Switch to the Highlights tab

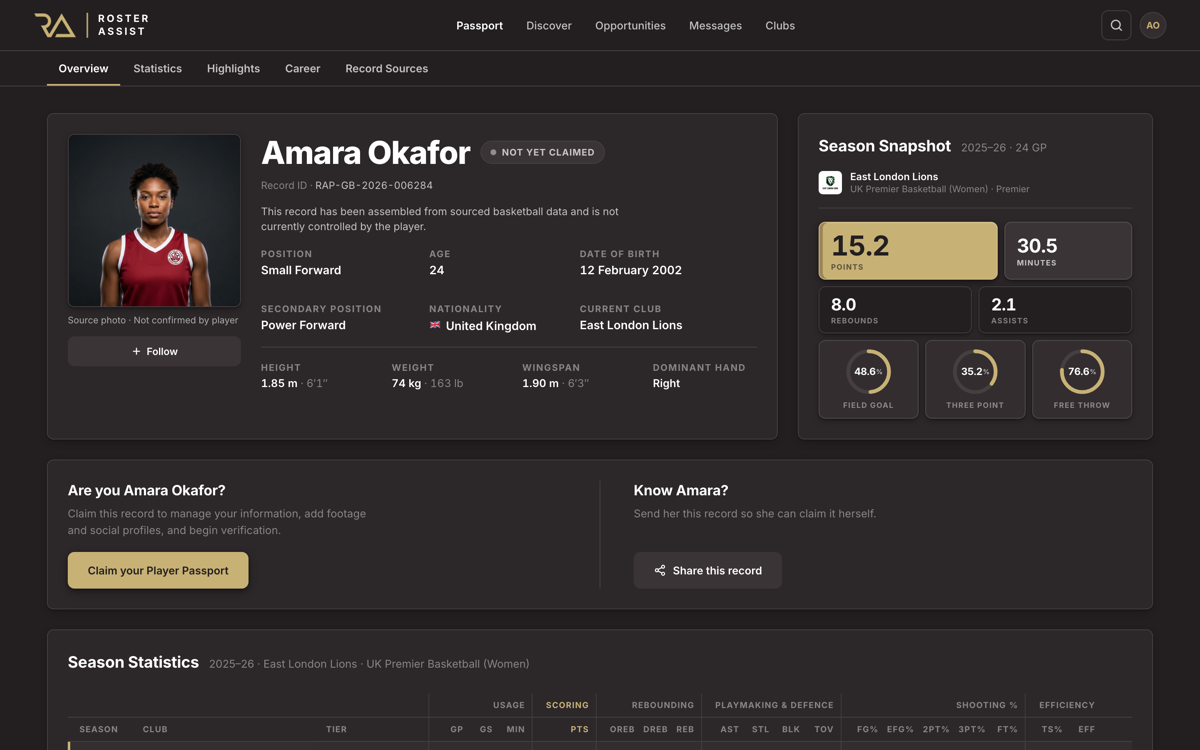tap(233, 68)
